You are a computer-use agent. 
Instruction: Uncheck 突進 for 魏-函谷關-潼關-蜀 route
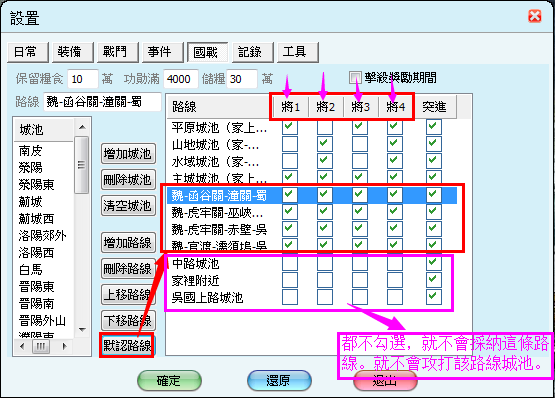click(x=434, y=195)
